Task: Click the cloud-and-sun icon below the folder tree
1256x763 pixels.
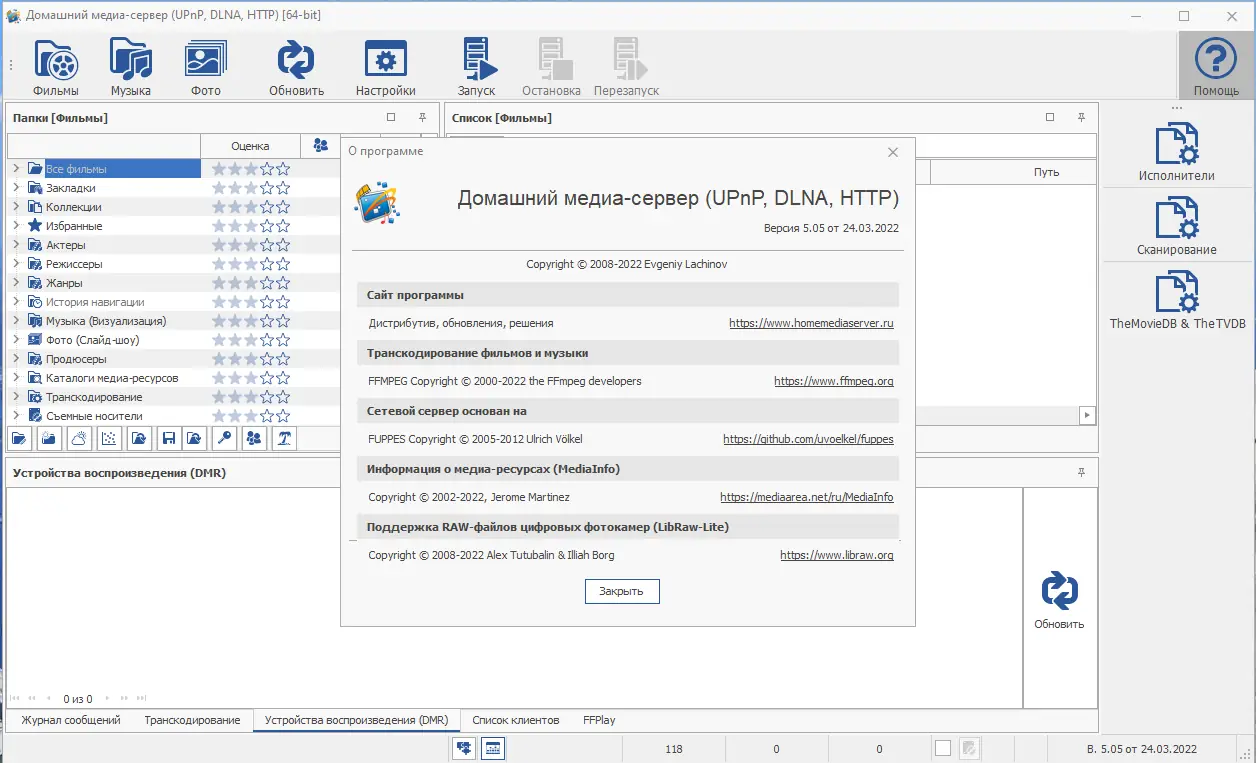Action: tap(79, 437)
